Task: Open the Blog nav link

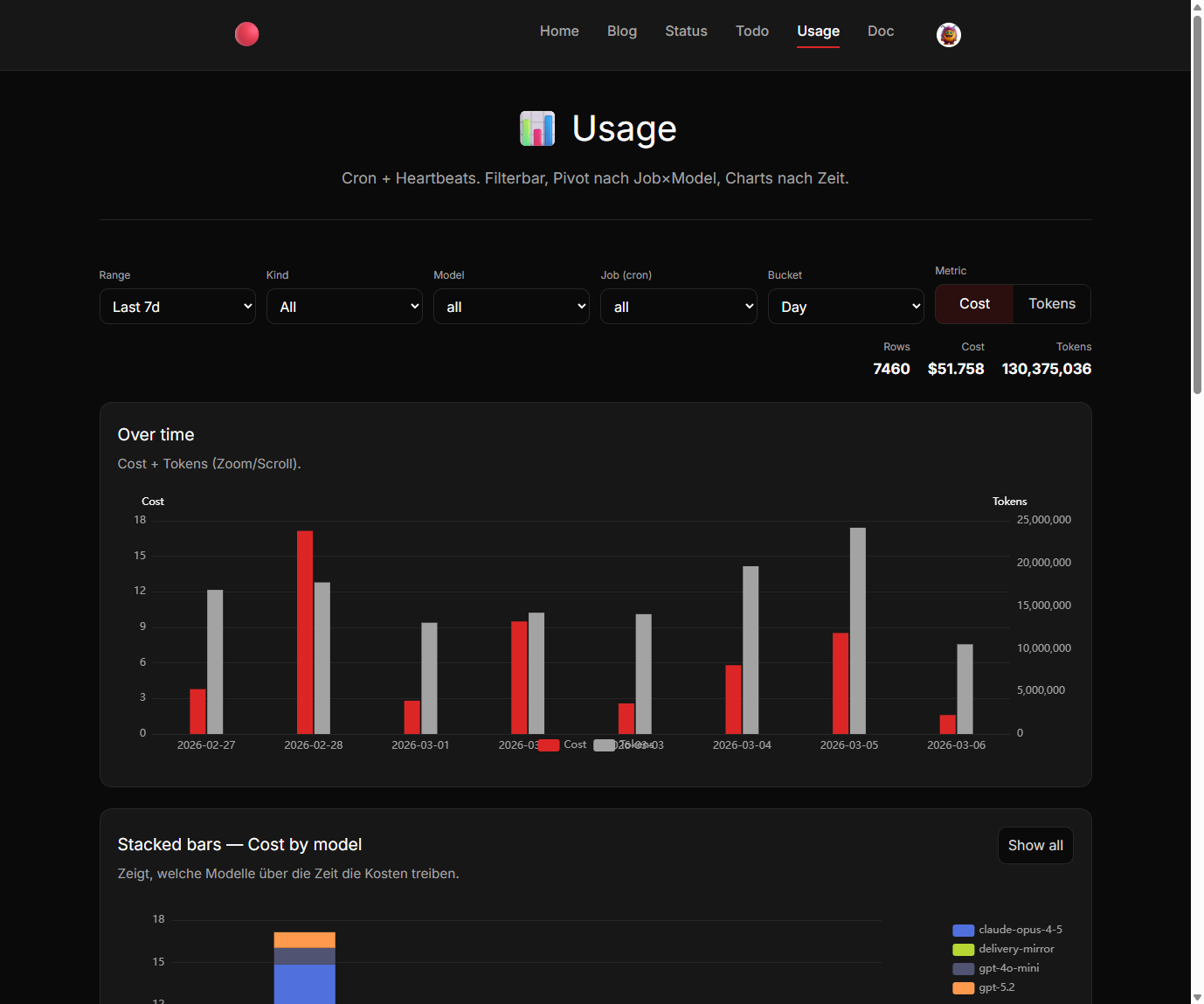Action: coord(622,31)
